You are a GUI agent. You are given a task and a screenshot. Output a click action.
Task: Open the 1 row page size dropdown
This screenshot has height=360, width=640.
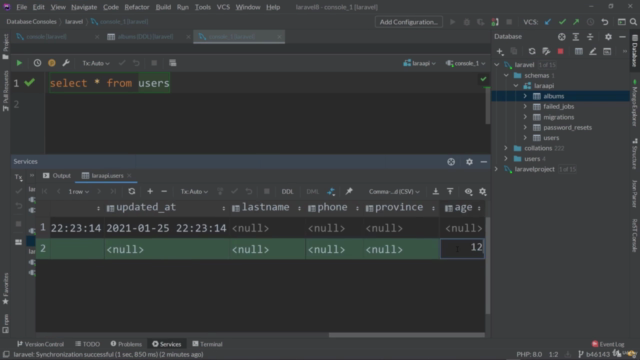tap(78, 191)
